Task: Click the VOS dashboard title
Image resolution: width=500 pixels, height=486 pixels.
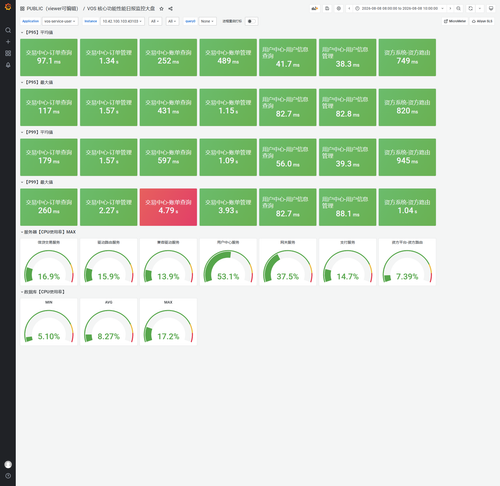Action: click(x=121, y=9)
